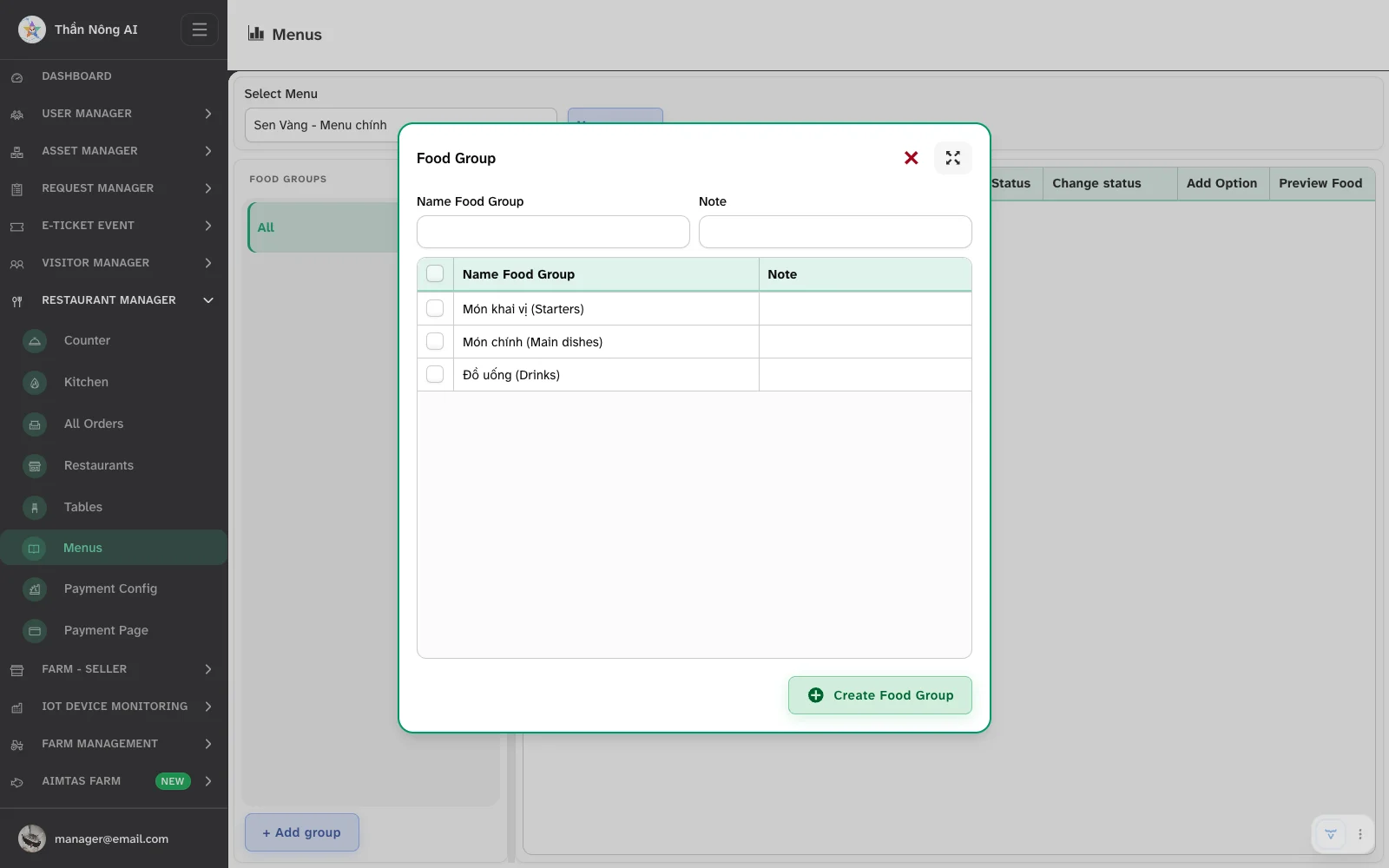This screenshot has height=868, width=1389.
Task: Click the Món khai vị (Starters) row text
Action: [523, 309]
